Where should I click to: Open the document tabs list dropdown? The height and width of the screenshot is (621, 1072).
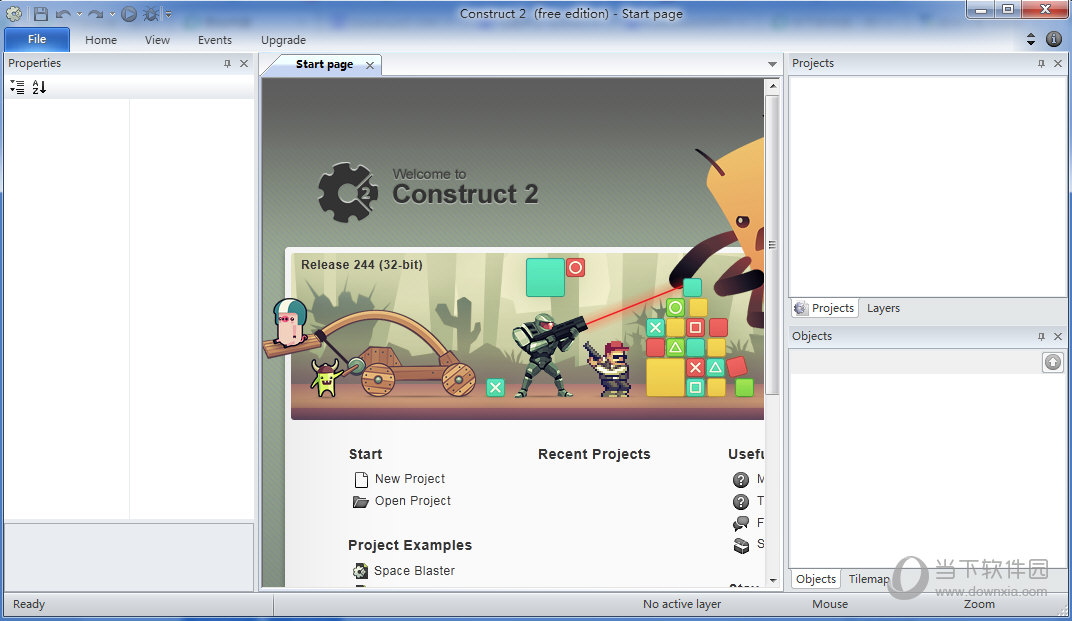click(772, 64)
